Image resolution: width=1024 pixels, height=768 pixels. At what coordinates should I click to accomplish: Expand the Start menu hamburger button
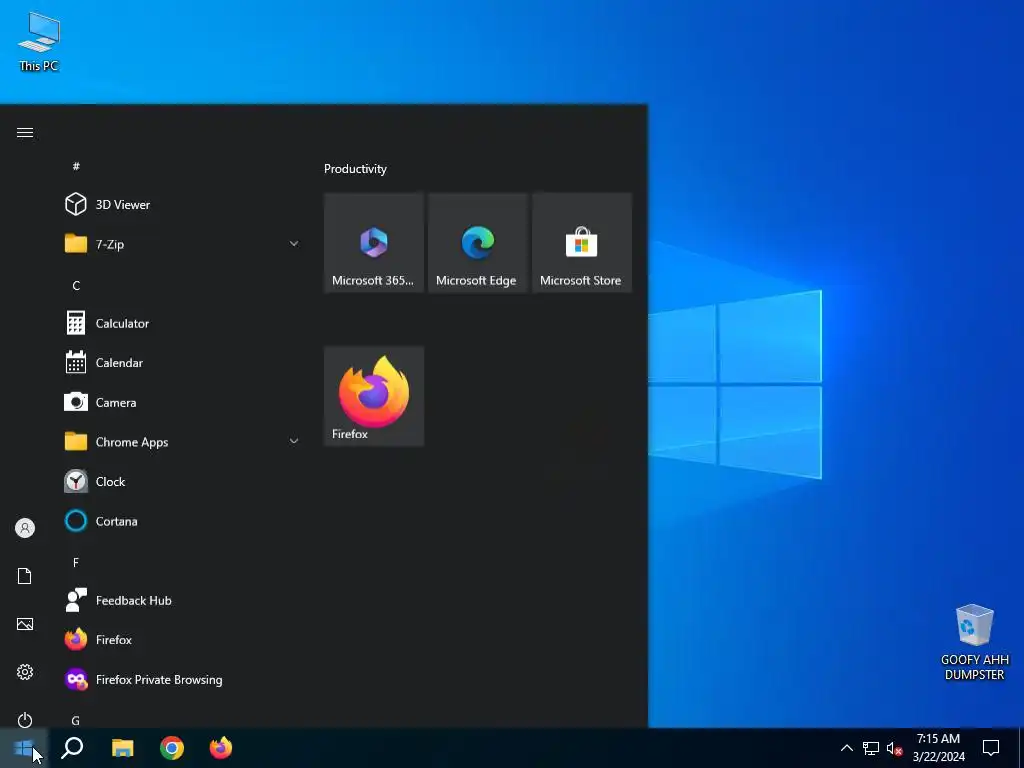(25, 133)
